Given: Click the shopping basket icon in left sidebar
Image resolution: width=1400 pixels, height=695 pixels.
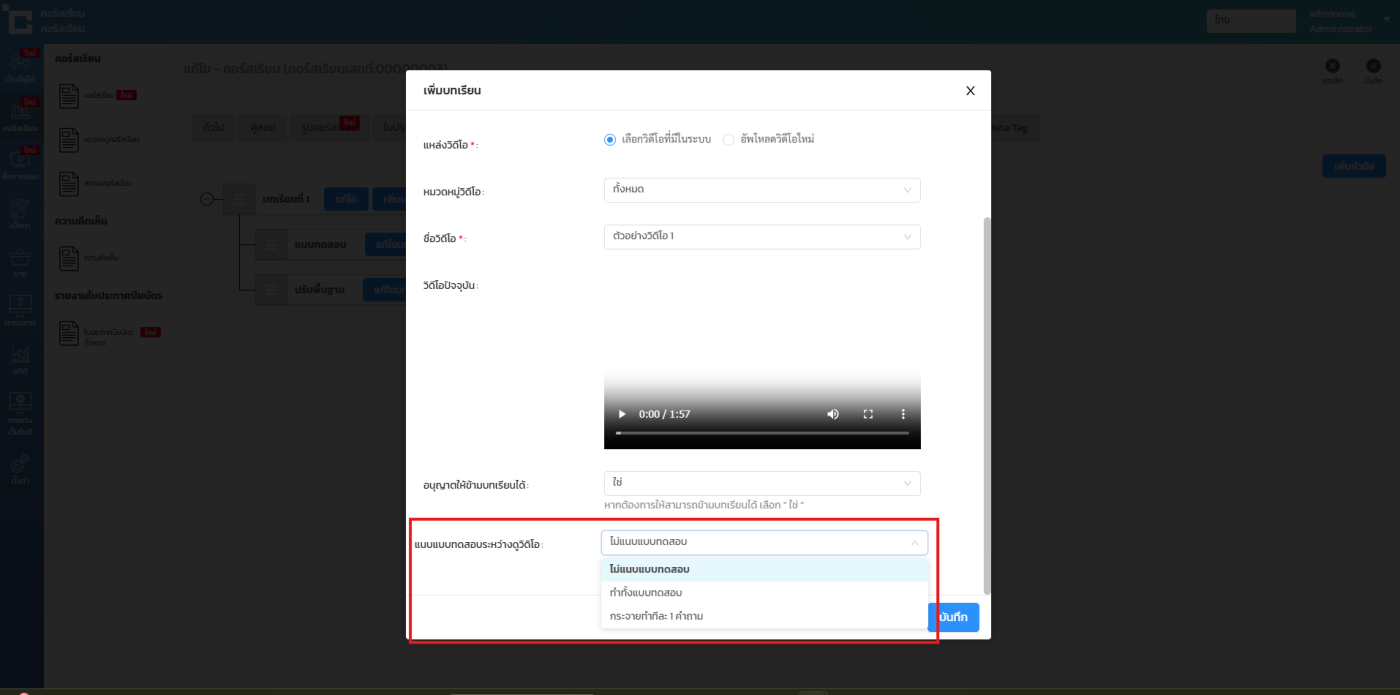Looking at the screenshot, I should click(20, 257).
